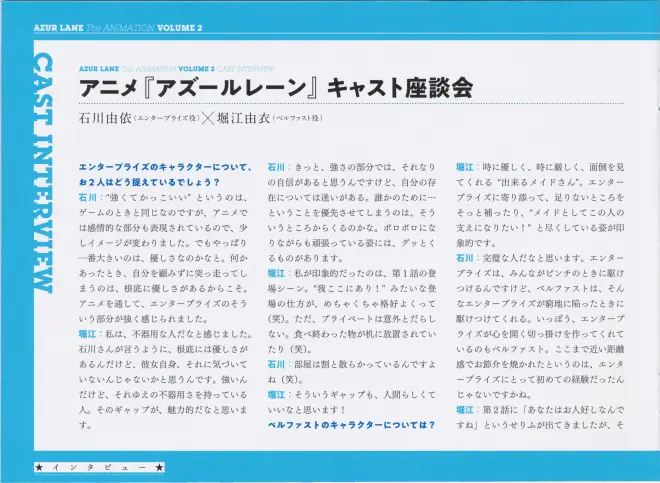This screenshot has height=483, width=660.
Task: Click the "堀江" label before "私が印象的だったのは"
Action: (277, 273)
